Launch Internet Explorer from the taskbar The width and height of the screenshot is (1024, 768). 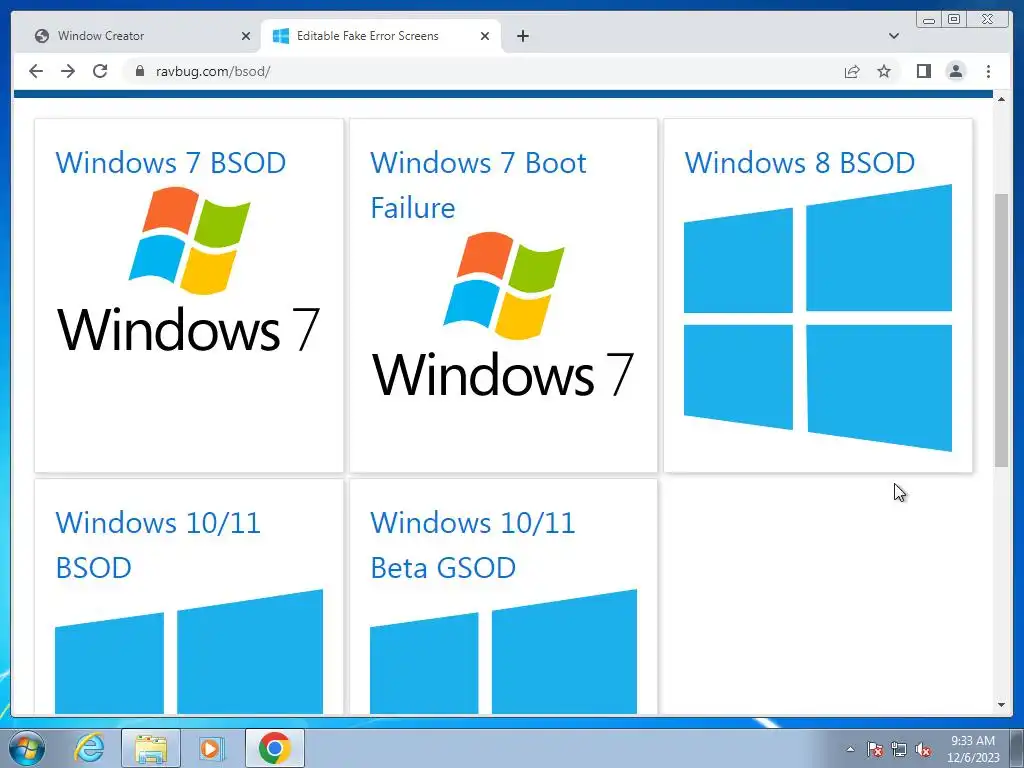[x=89, y=748]
